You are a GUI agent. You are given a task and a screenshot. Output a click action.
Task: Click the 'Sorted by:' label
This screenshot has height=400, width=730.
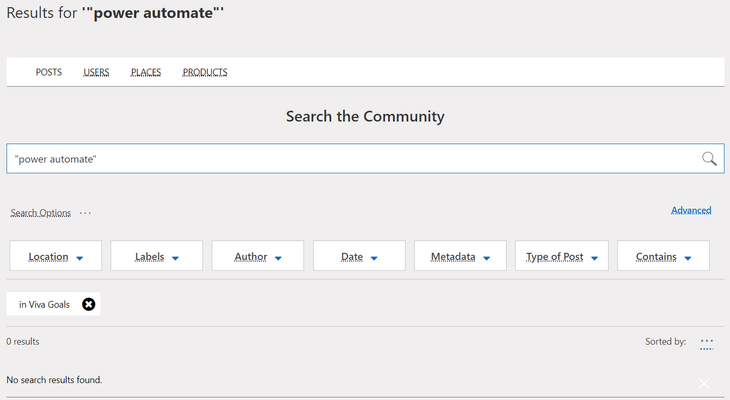pyautogui.click(x=665, y=341)
